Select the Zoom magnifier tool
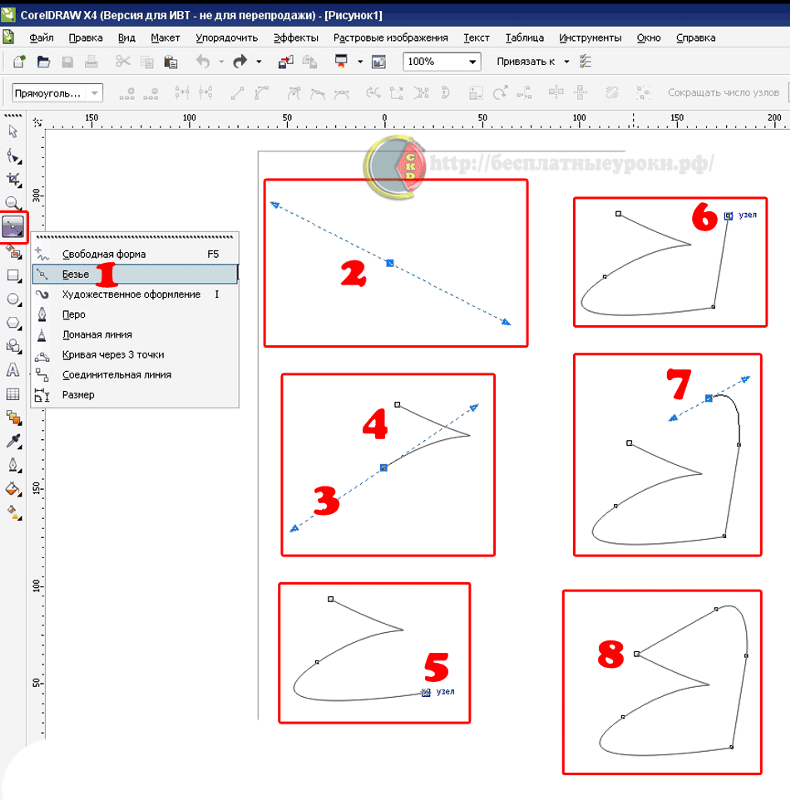The width and height of the screenshot is (790, 800). 13,203
